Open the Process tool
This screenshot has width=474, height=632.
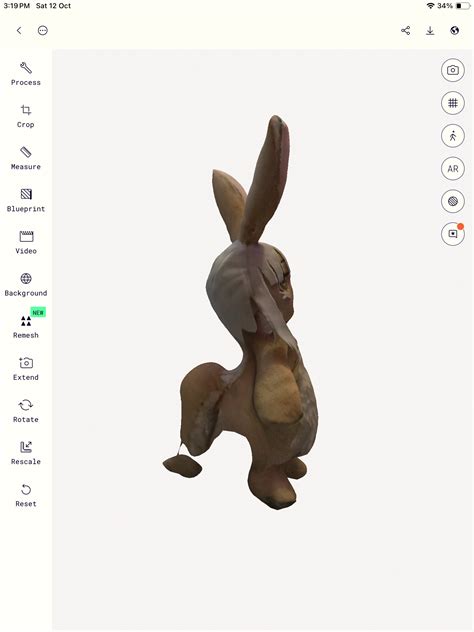point(26,74)
